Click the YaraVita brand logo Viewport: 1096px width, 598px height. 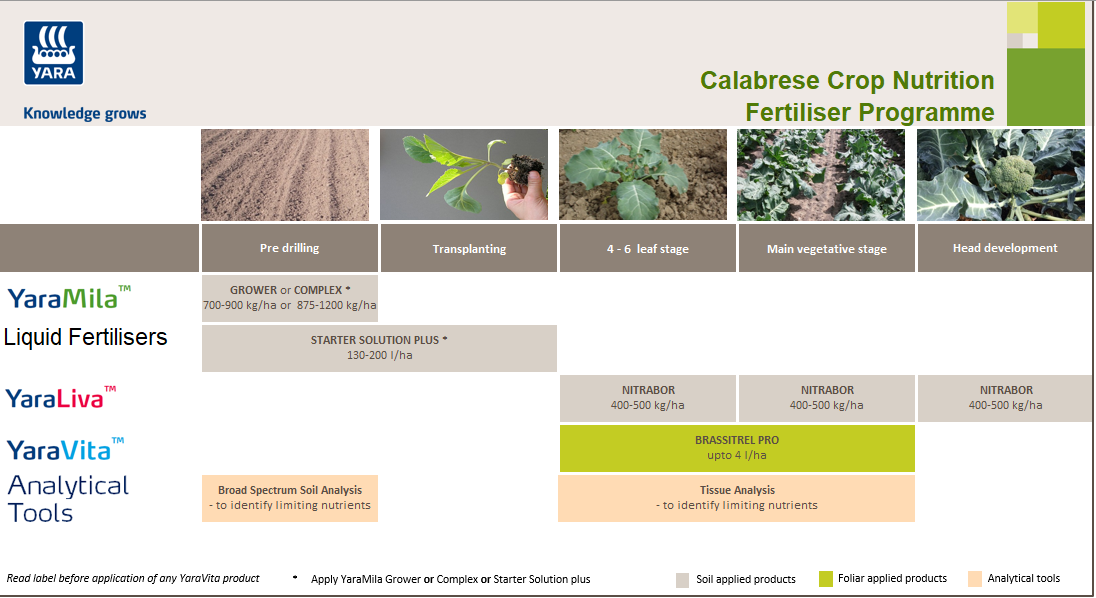[x=65, y=448]
